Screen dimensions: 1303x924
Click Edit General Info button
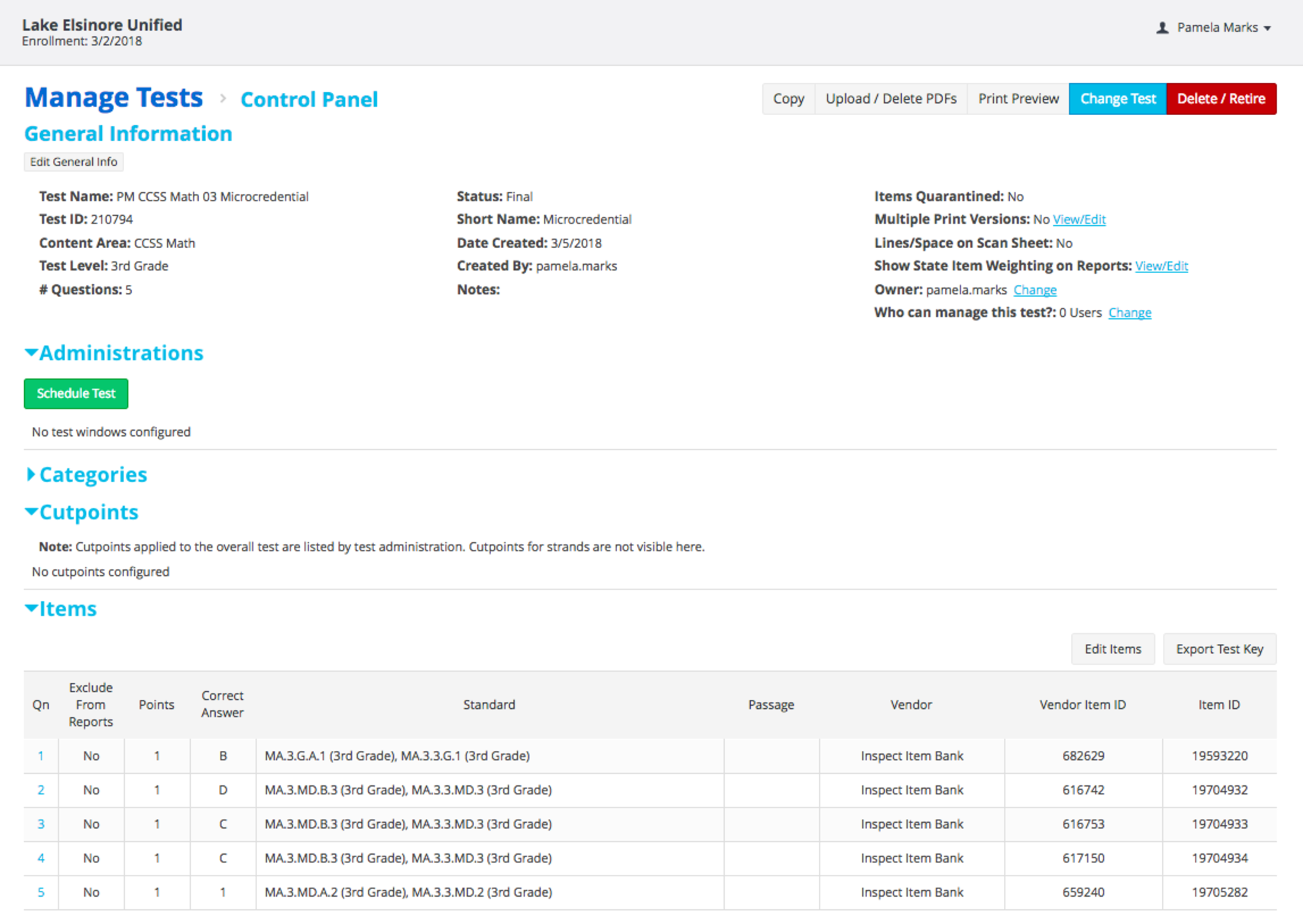tap(74, 162)
